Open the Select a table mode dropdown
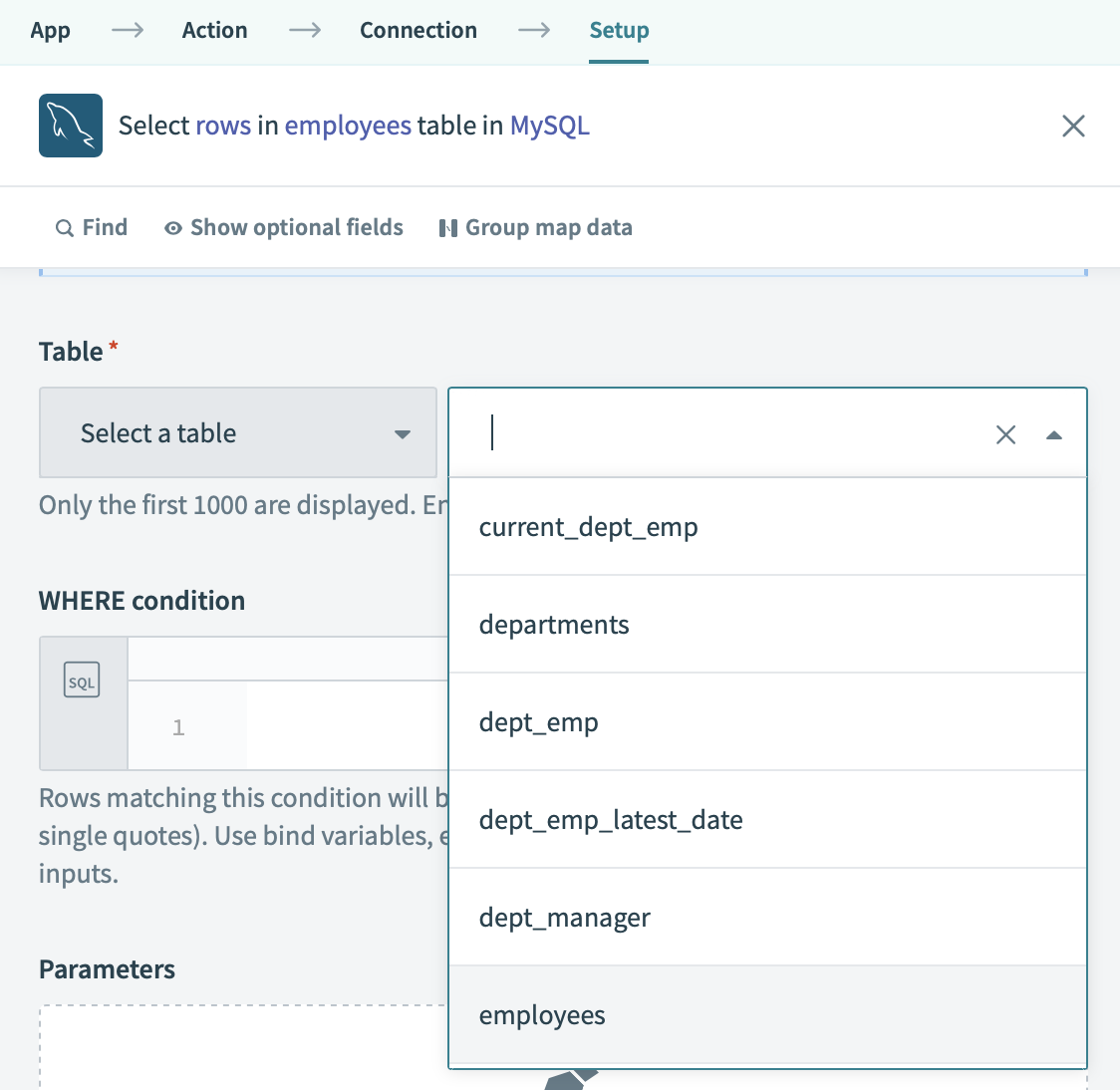Viewport: 1120px width, 1090px height. (238, 432)
